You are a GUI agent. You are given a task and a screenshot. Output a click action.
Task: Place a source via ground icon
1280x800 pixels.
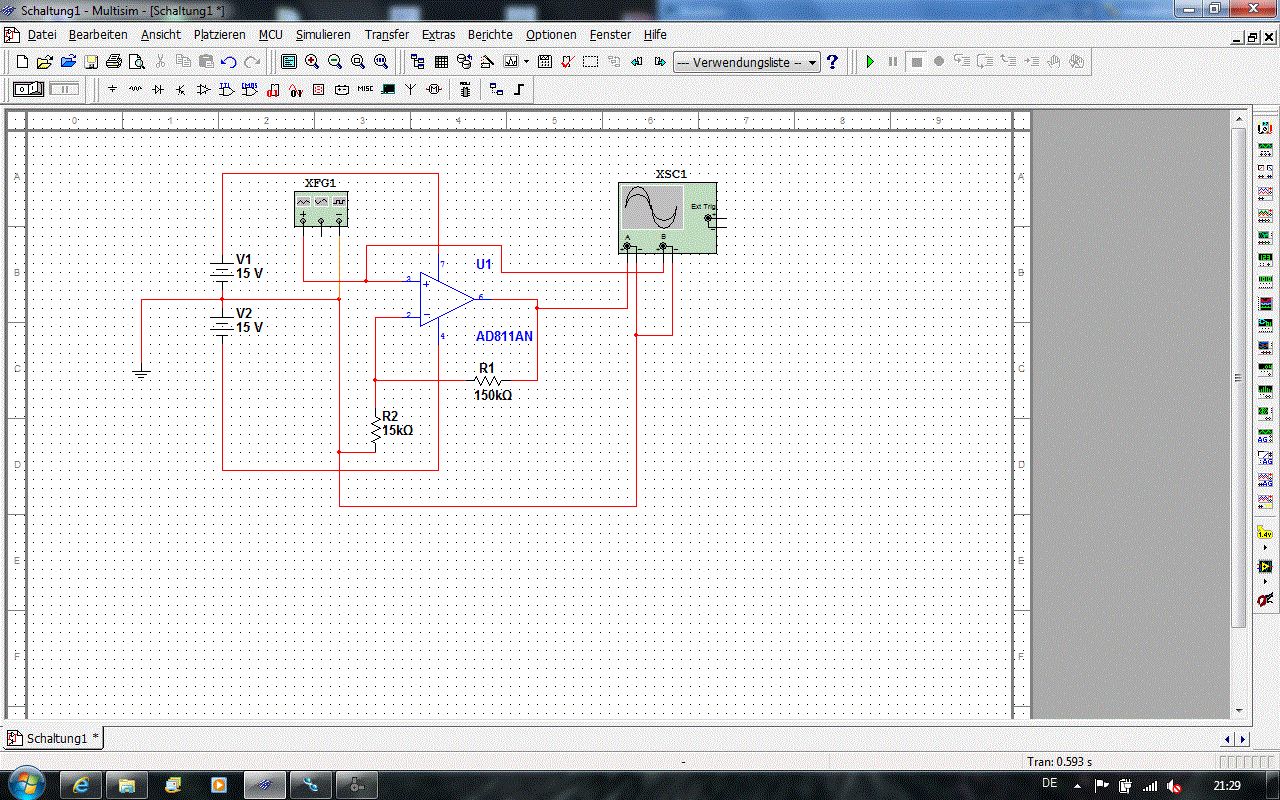tap(112, 89)
